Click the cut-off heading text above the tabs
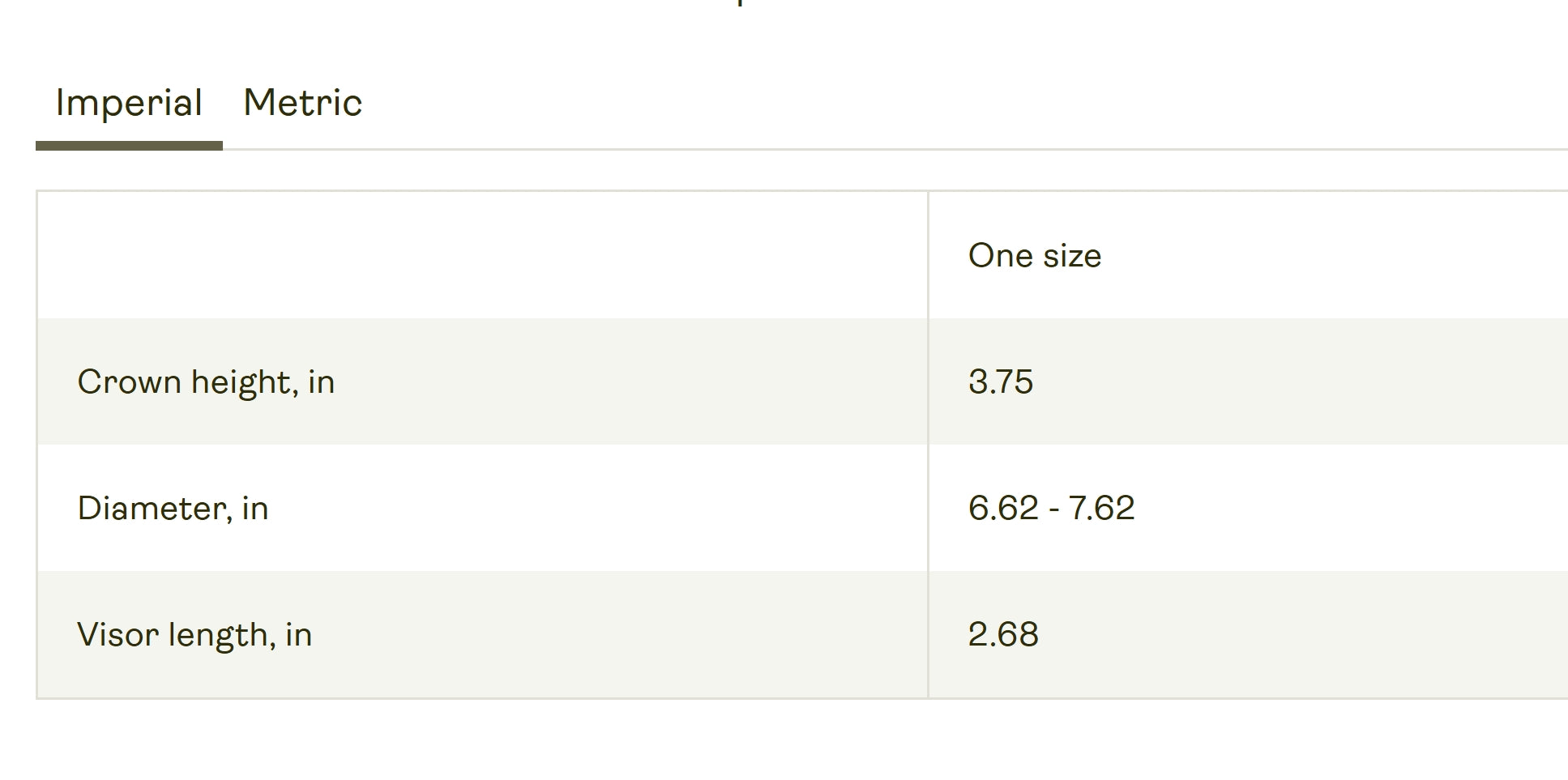Viewport: 1568px width, 780px height. coord(741,3)
